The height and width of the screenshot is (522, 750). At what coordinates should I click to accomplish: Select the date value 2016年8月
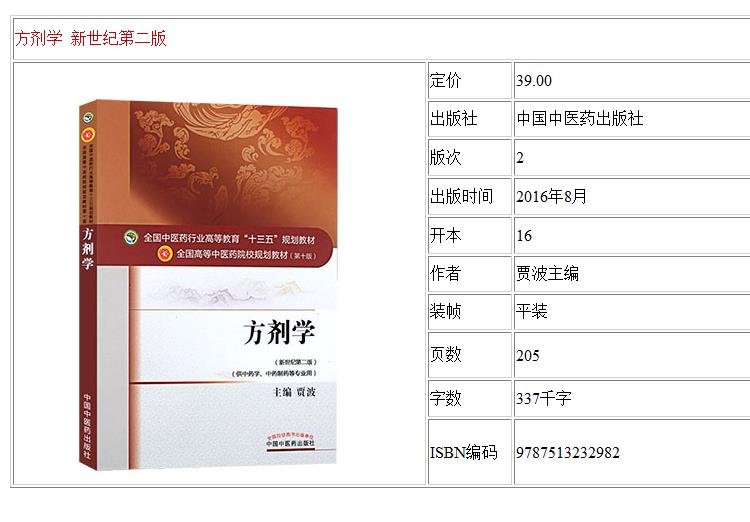pyautogui.click(x=551, y=196)
